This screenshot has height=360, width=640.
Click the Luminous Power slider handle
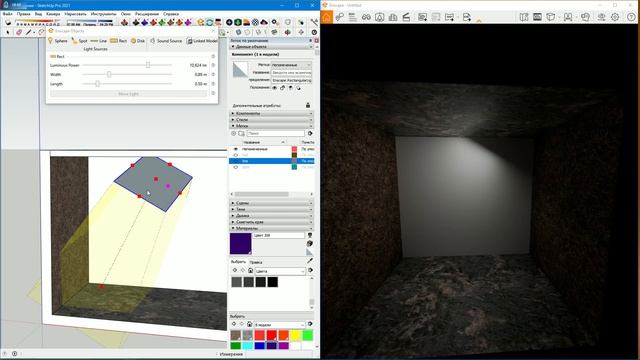(148, 65)
